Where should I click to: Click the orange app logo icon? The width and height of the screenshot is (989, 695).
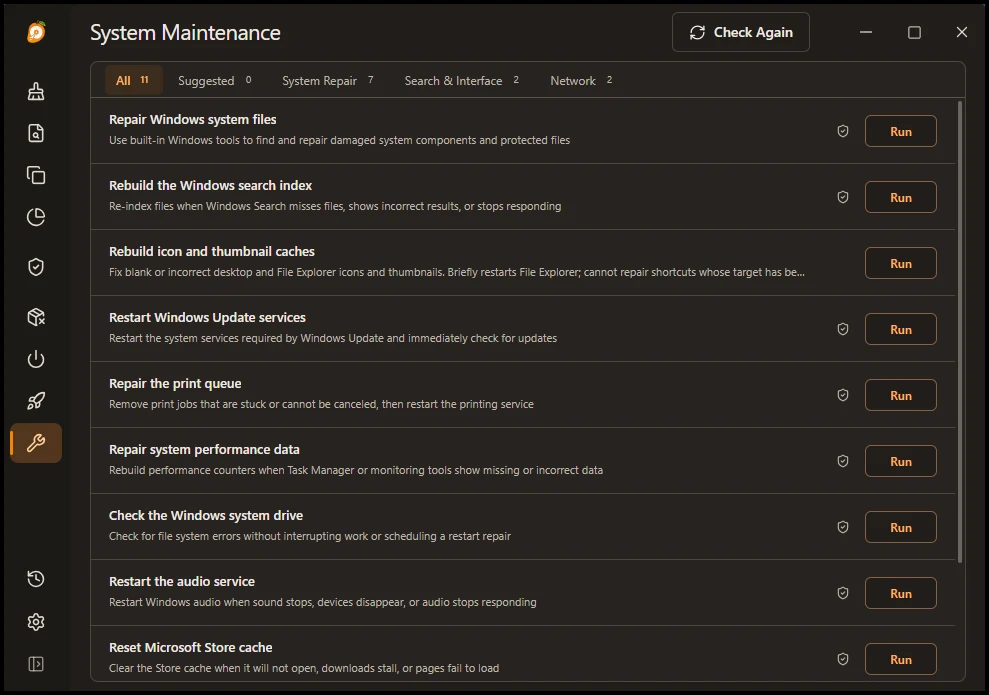tap(37, 32)
